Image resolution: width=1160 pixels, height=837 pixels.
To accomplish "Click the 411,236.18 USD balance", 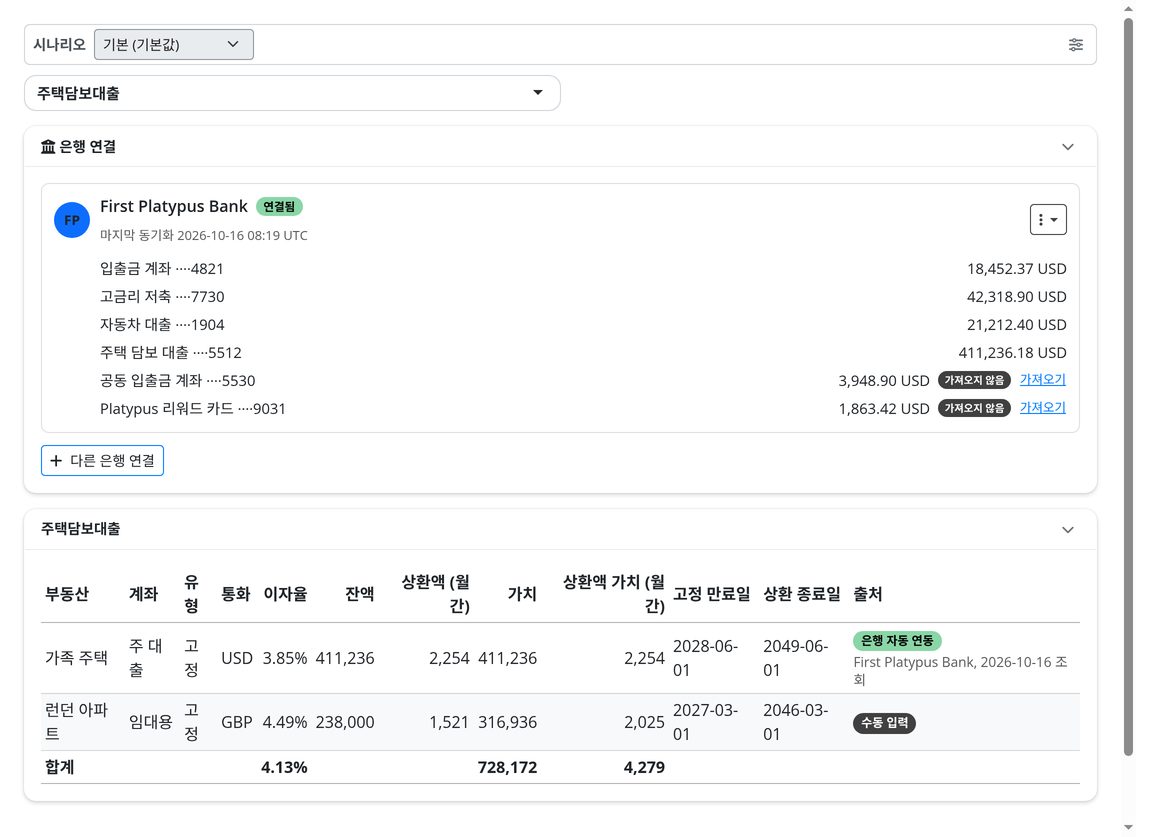I will (x=1012, y=353).
